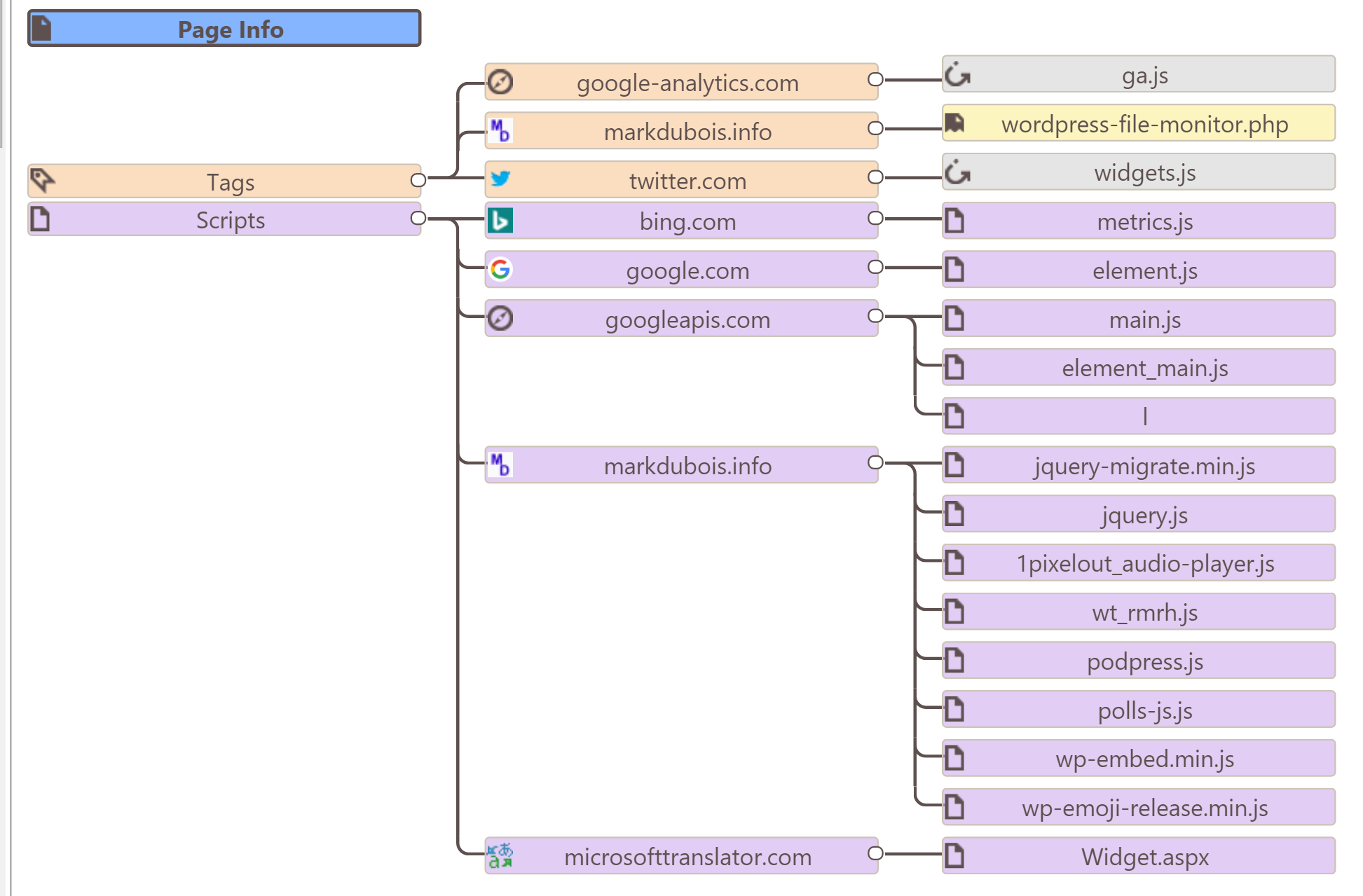Click the Bing logo icon
The width and height of the screenshot is (1363, 896).
[500, 221]
